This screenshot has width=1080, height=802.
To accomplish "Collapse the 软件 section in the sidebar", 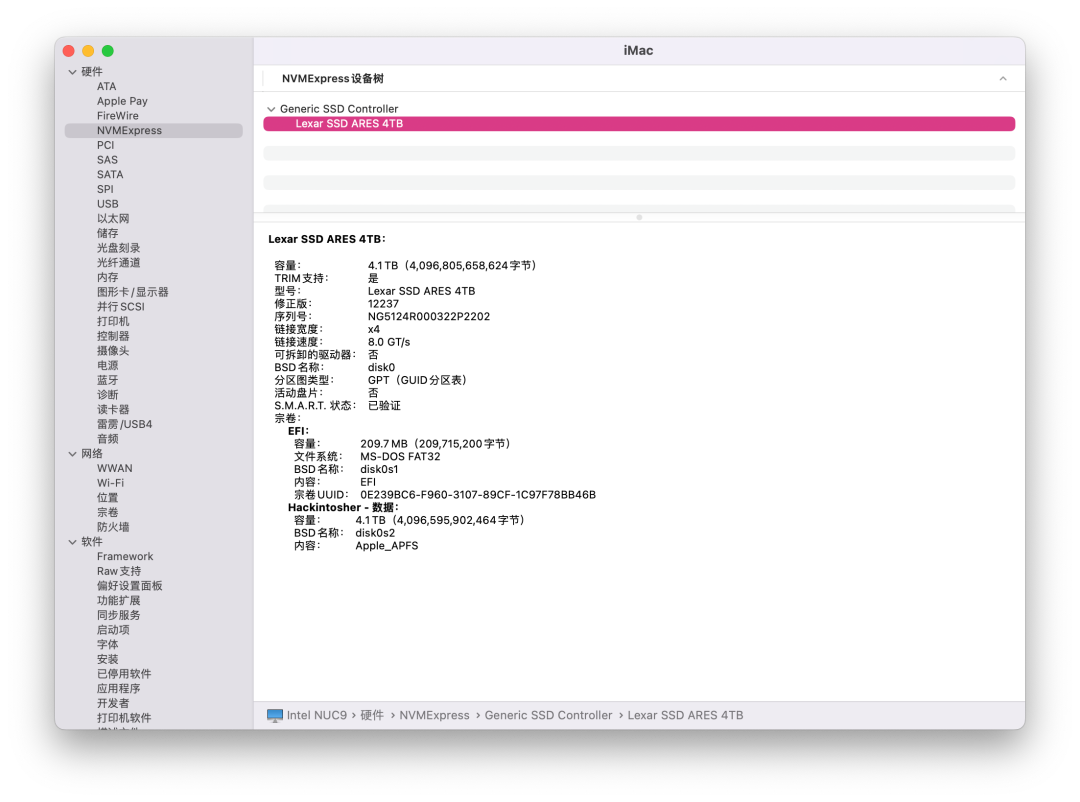I will (x=72, y=542).
